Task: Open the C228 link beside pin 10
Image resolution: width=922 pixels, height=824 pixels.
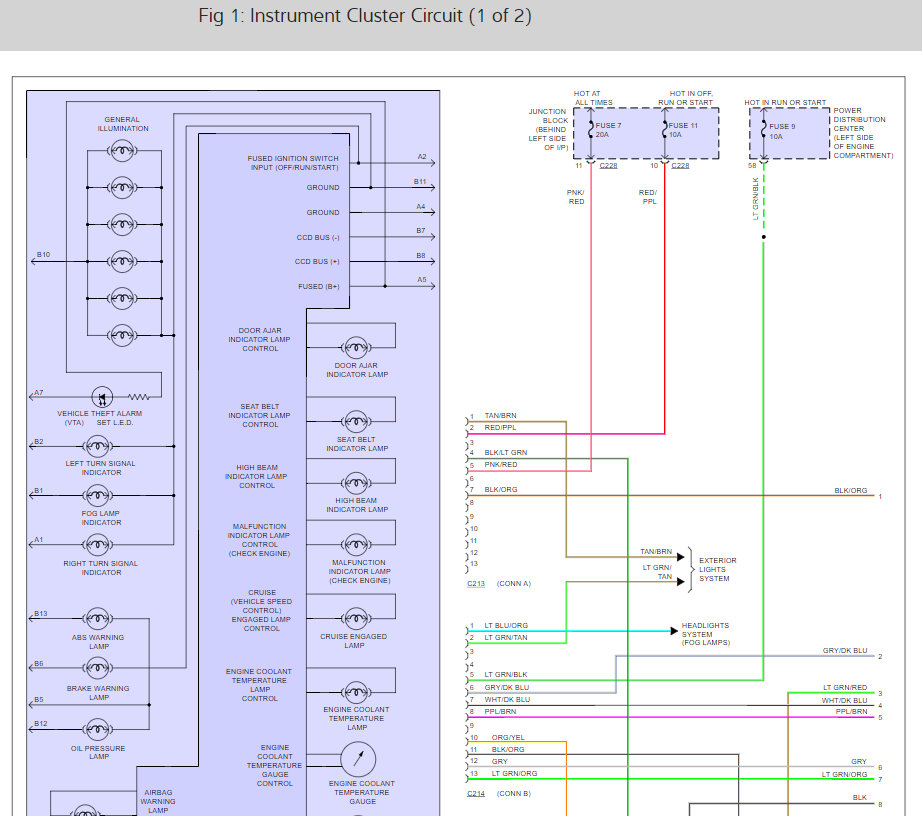Action: point(680,166)
